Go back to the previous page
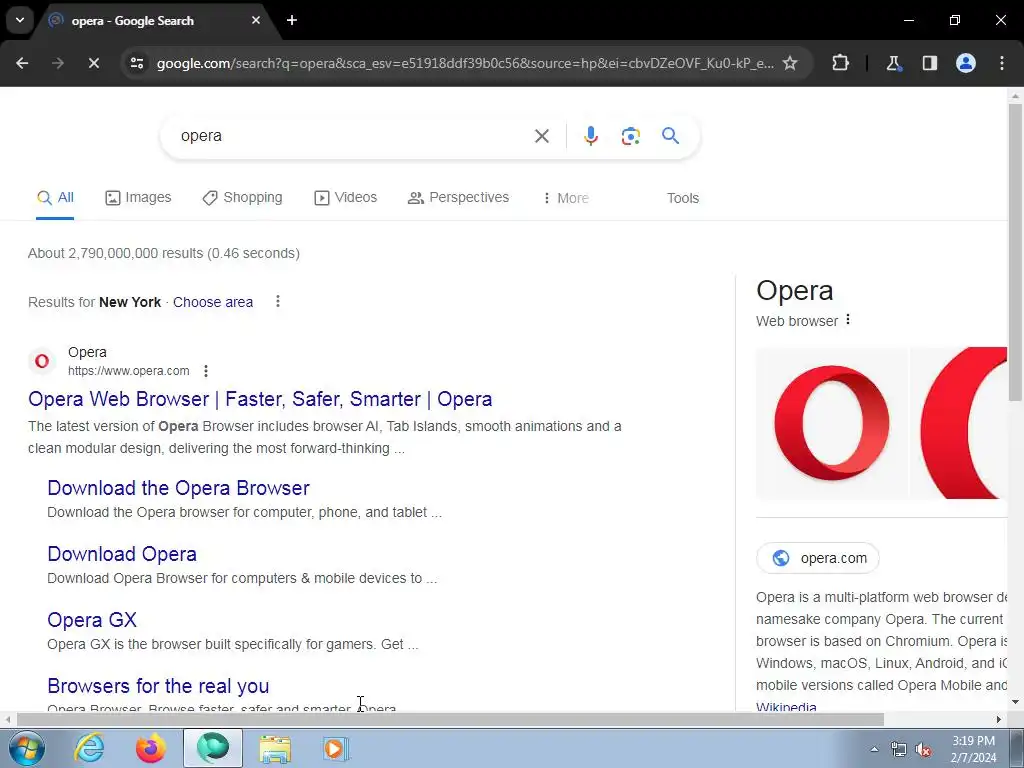 tap(22, 63)
